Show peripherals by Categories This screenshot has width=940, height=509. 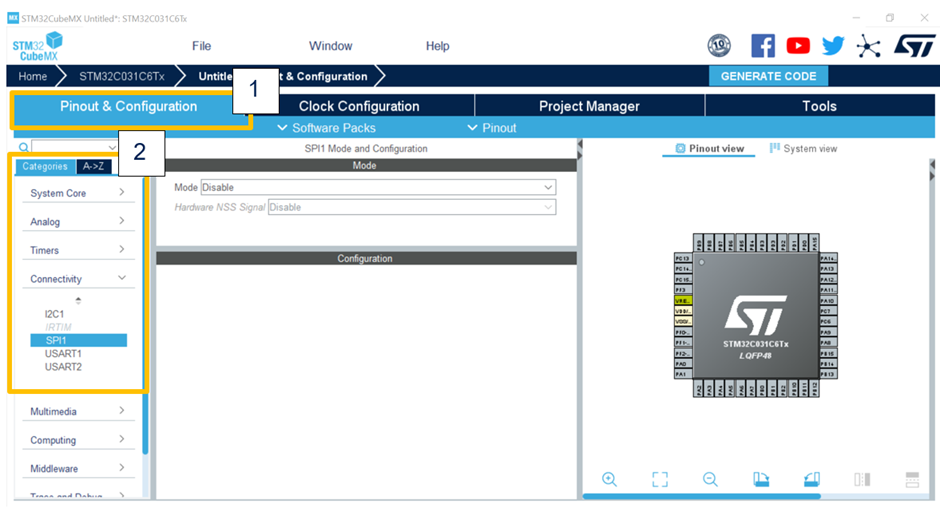pos(45,166)
